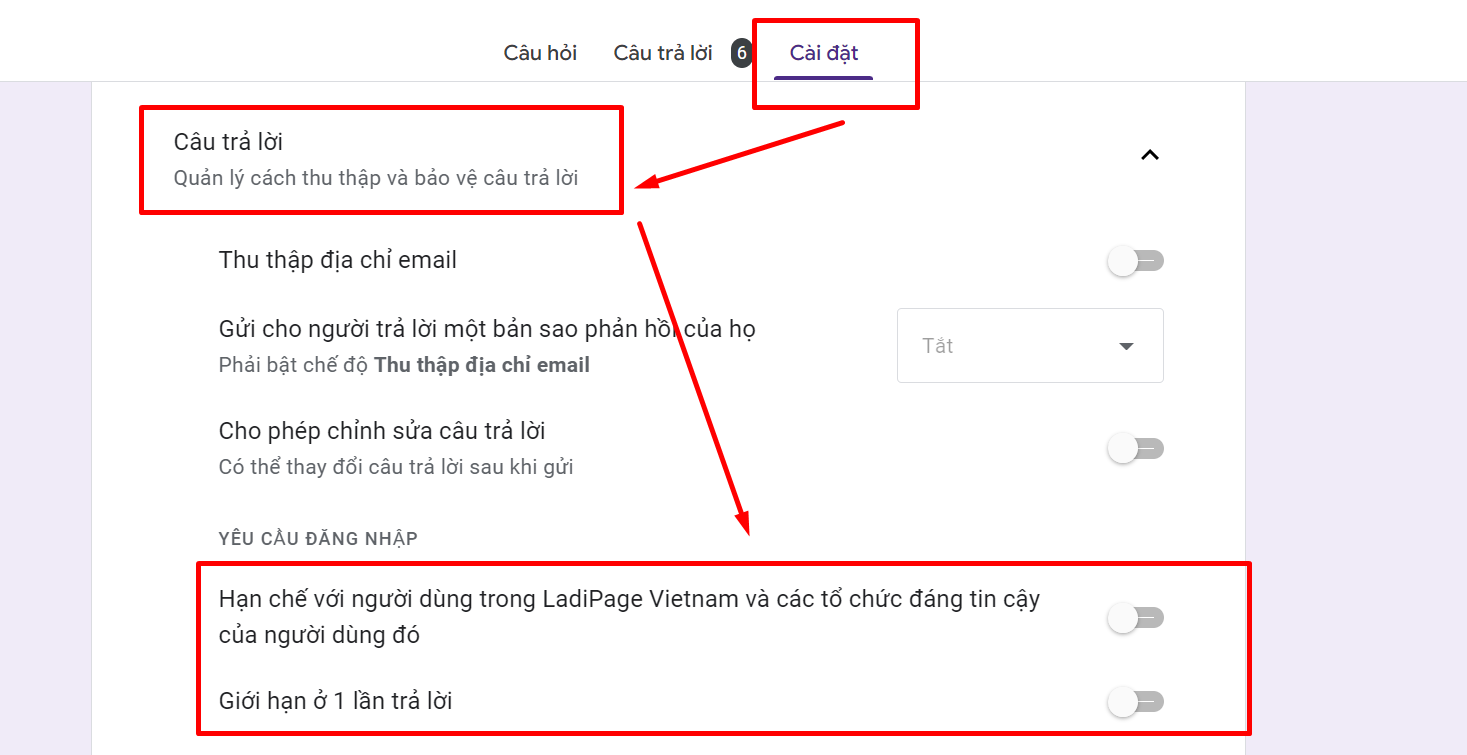Enable Giới hạn ở 1 lần trả lời switch

pyautogui.click(x=1135, y=702)
